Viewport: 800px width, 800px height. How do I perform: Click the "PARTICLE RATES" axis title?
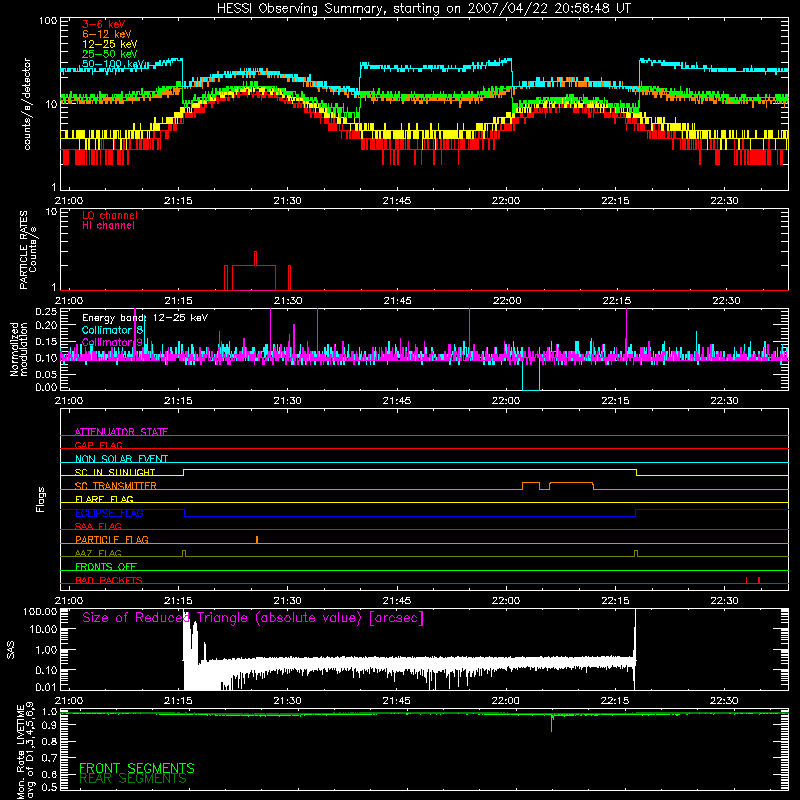tap(23, 250)
